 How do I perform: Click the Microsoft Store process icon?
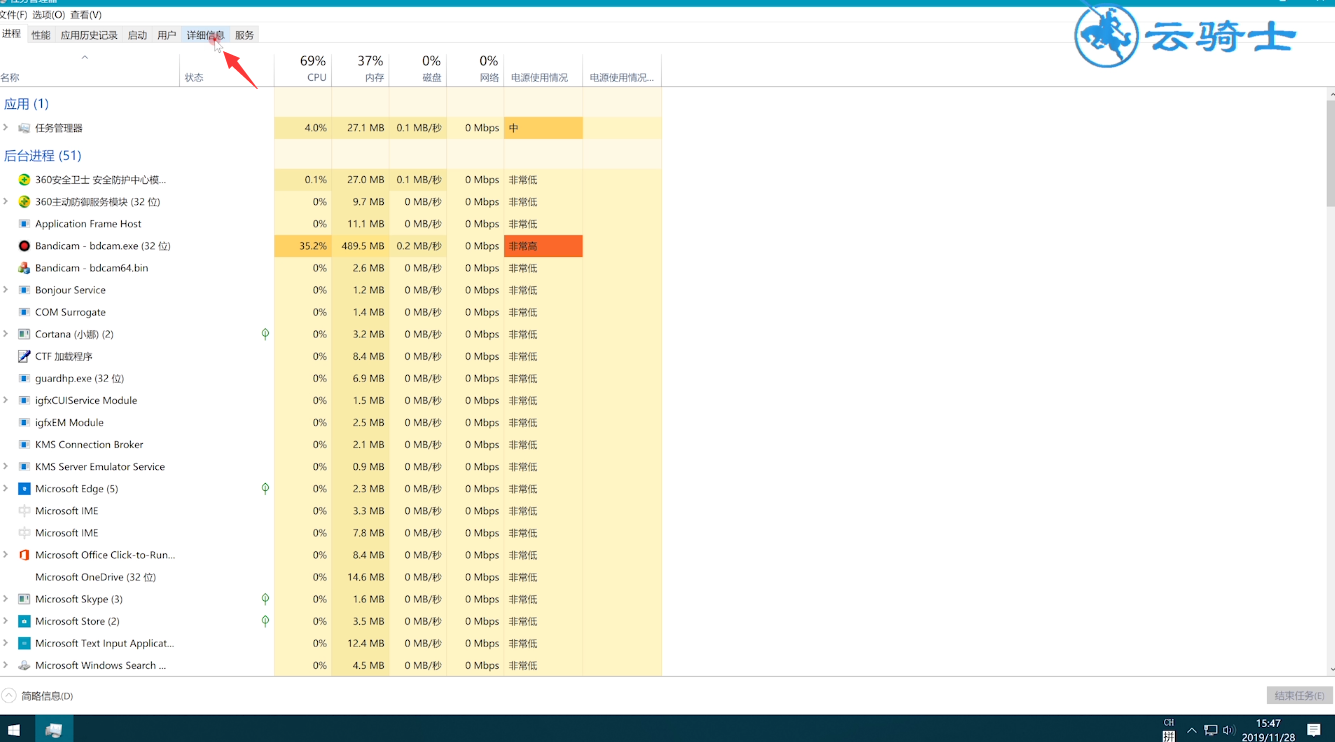[24, 621]
